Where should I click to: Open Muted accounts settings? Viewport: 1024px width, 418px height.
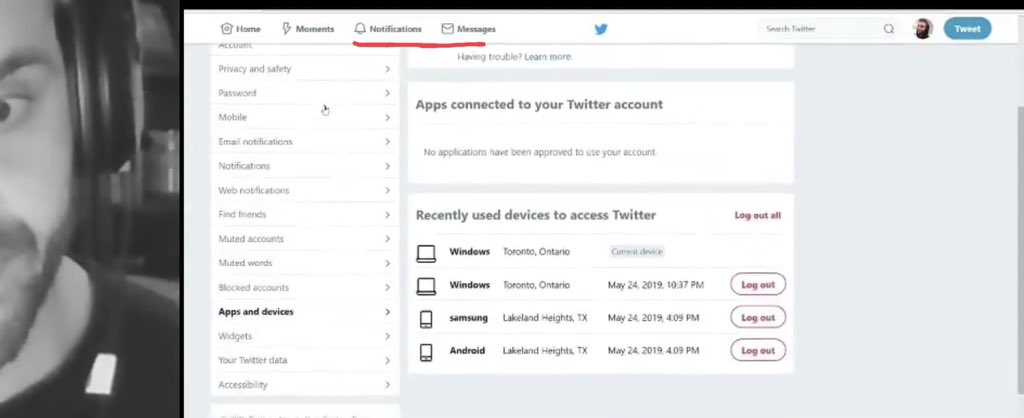tap(305, 239)
